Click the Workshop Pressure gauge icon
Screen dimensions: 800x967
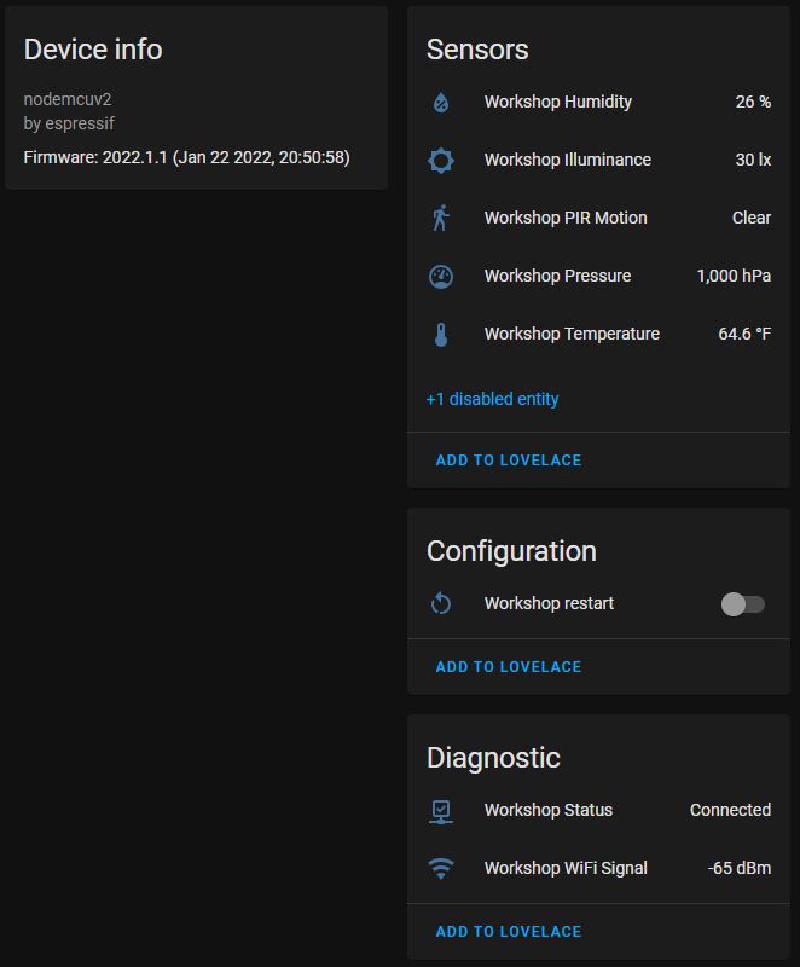[441, 276]
